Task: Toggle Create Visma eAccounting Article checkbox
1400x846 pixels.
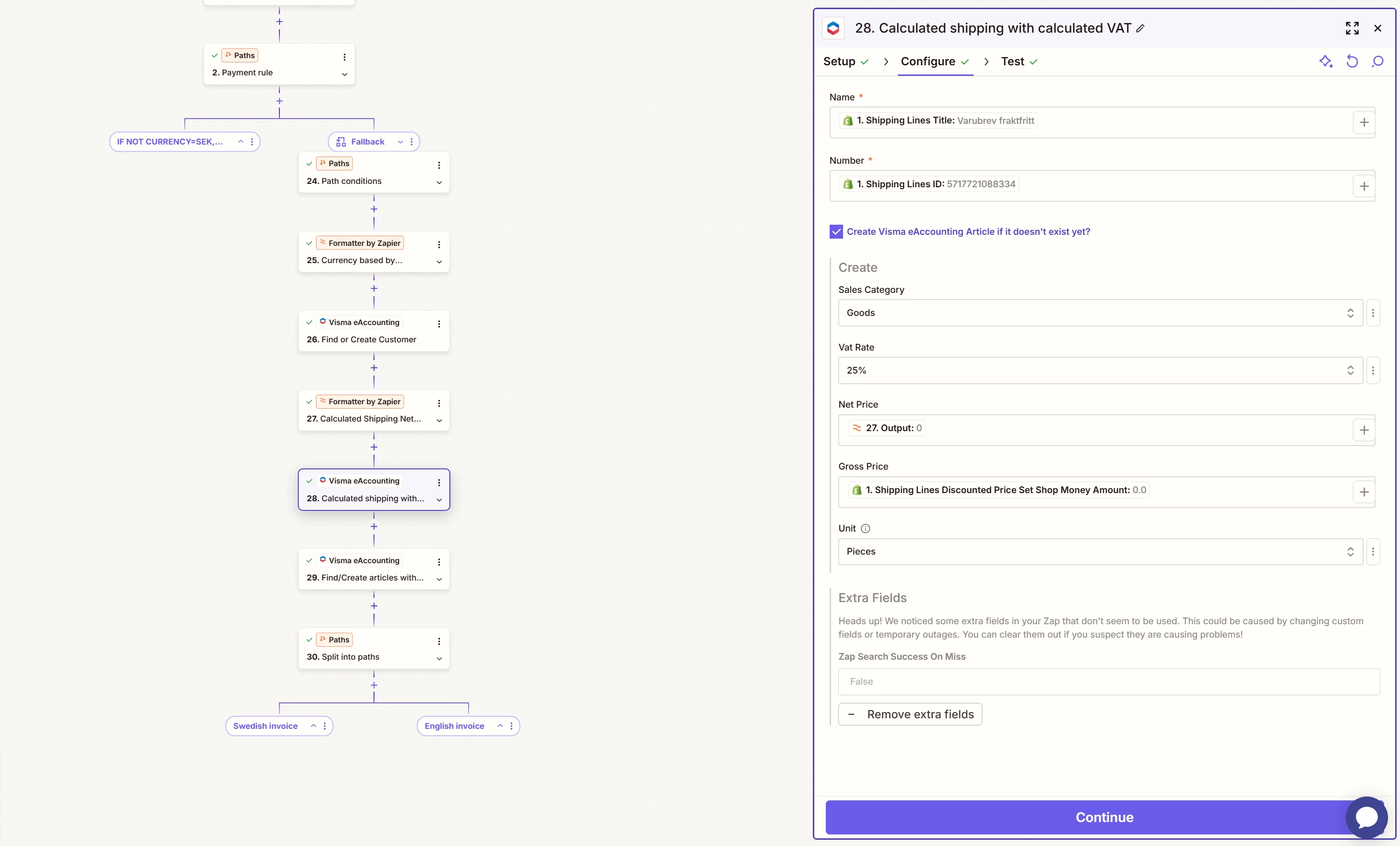Action: tap(836, 232)
